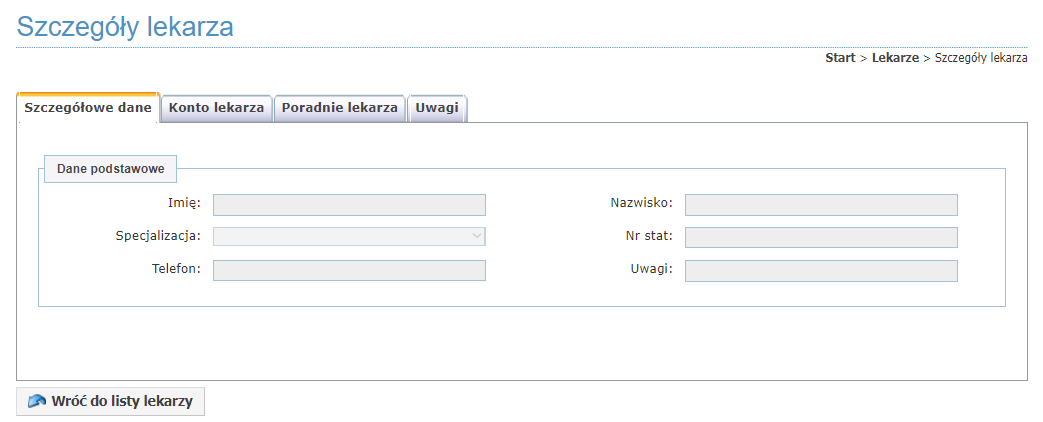Click the Szczegóły lekarza page heading
This screenshot has height=422, width=1043.
125,27
